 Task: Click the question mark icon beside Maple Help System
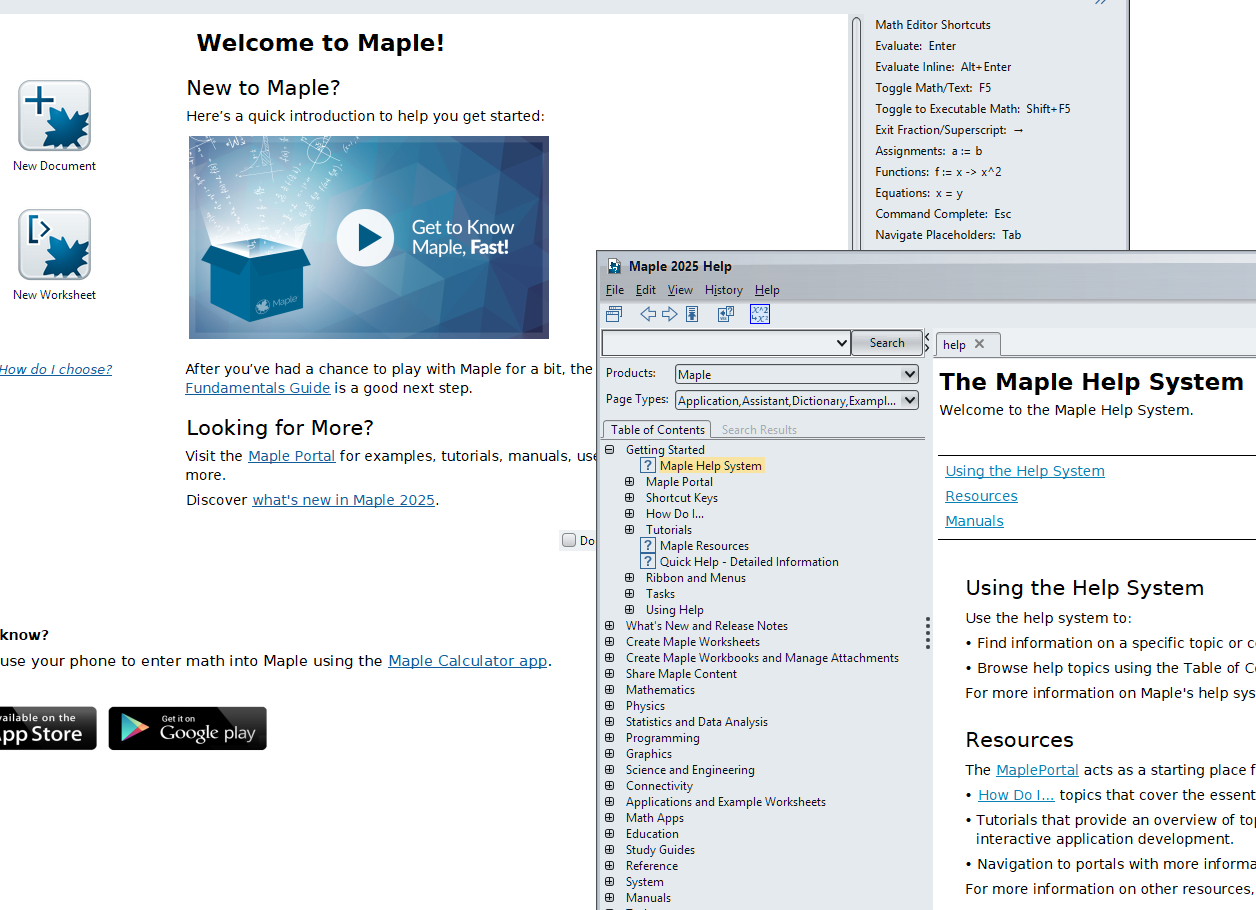(x=648, y=466)
